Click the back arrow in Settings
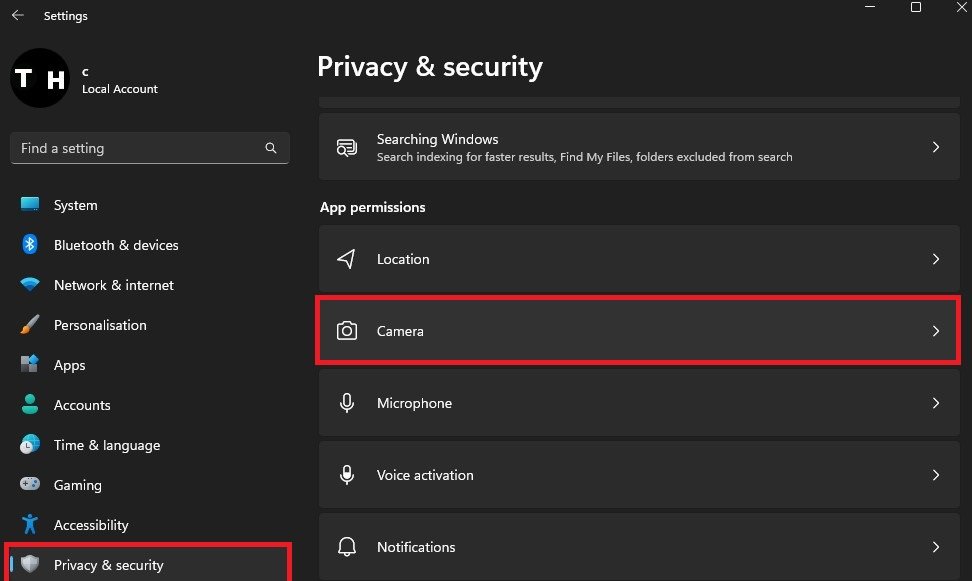The width and height of the screenshot is (972, 581). tap(17, 16)
